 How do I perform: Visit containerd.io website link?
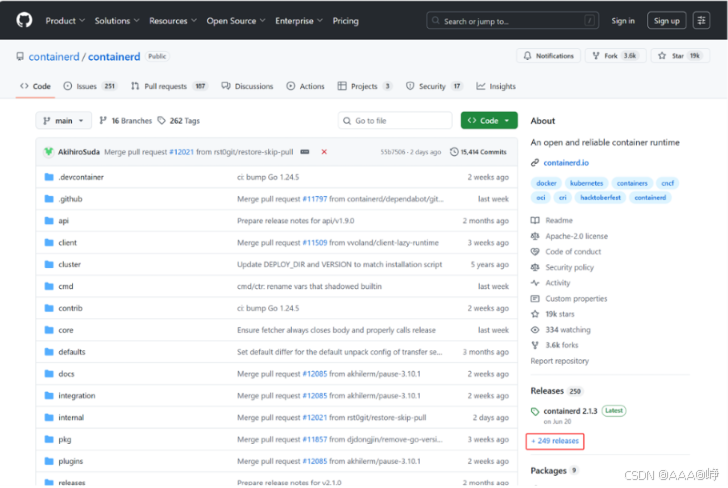[566, 163]
